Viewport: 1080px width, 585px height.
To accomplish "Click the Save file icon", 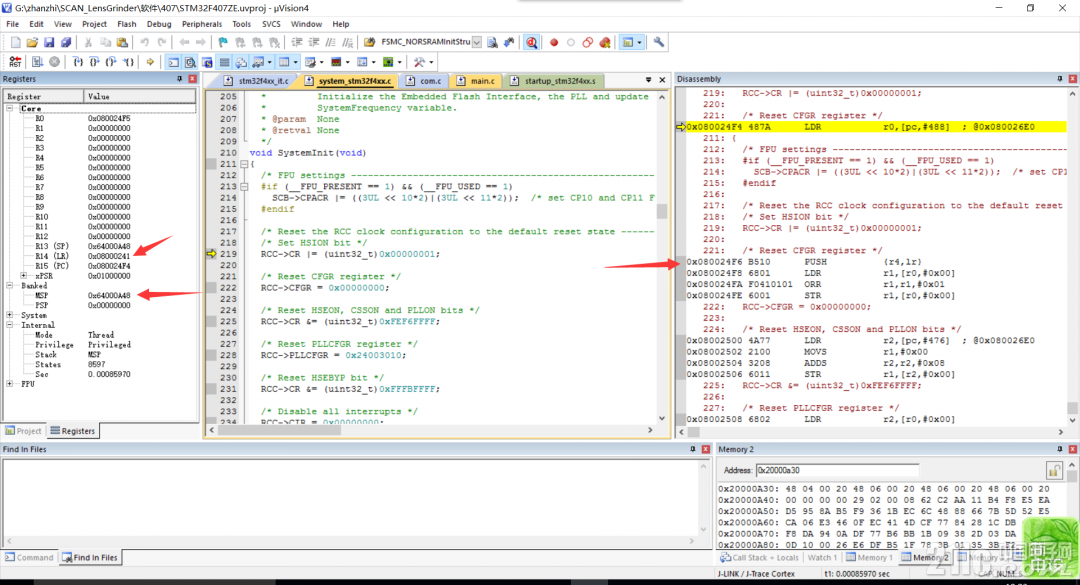I will [49, 42].
